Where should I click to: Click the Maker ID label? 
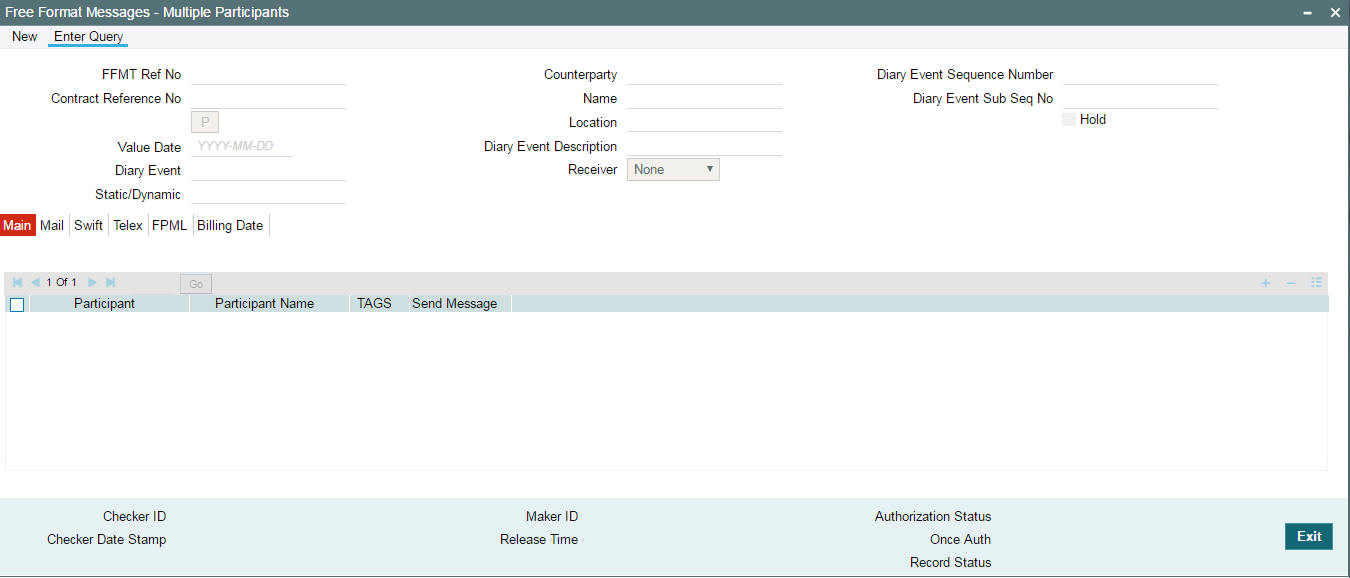pos(552,517)
